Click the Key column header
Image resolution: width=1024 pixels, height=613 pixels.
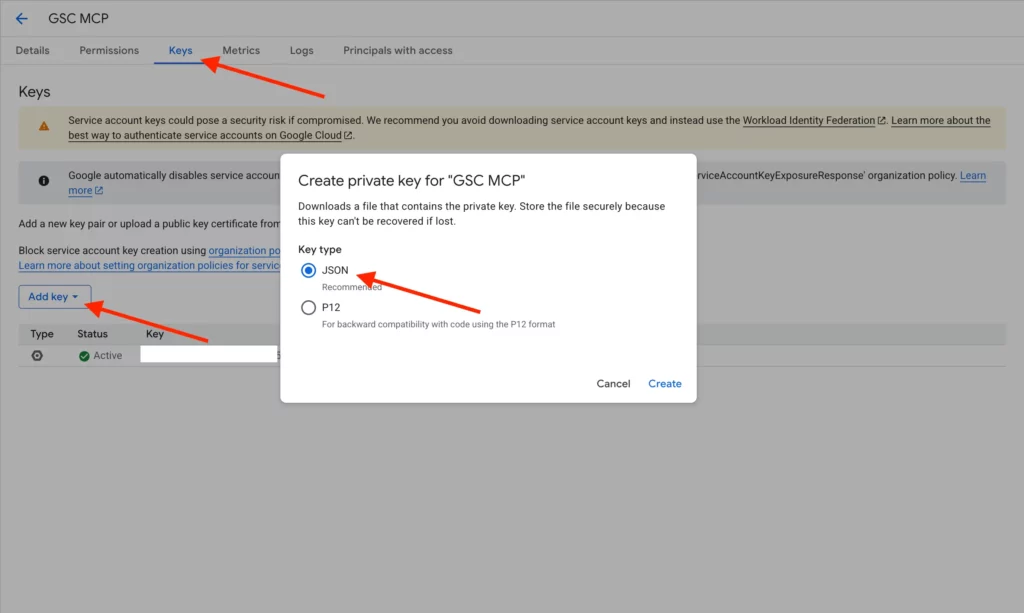click(x=155, y=334)
